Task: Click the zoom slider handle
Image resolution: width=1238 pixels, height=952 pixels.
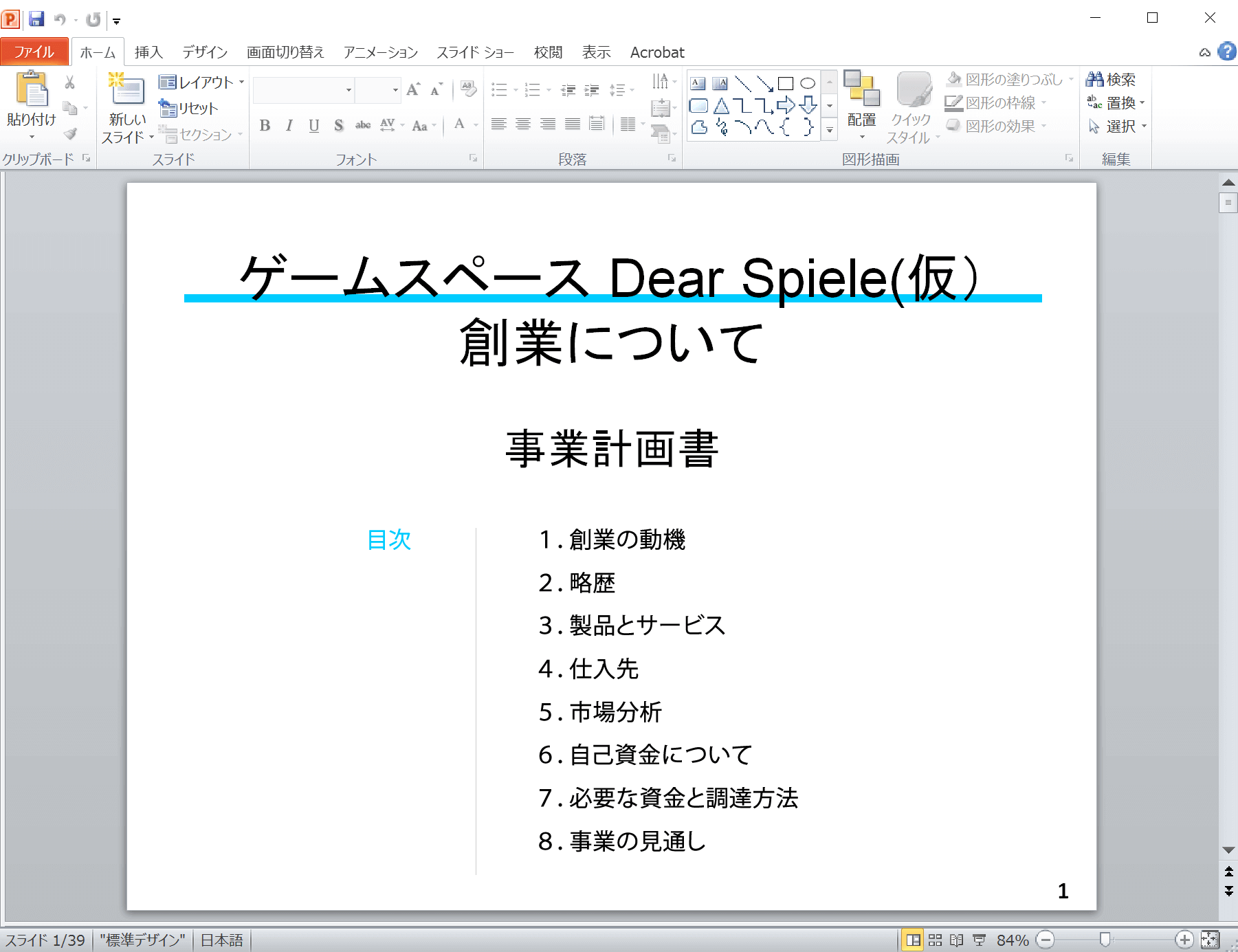Action: (1105, 940)
